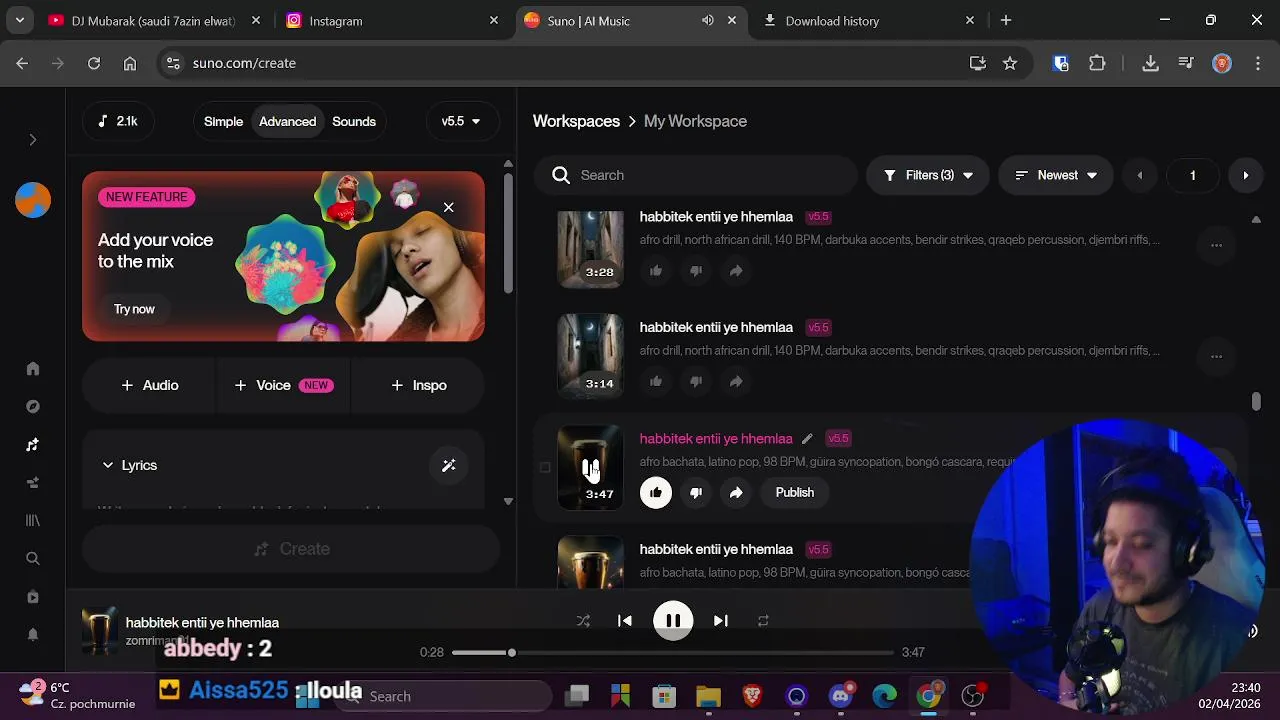Reload the suno.com page
The image size is (1280, 720).
94,63
